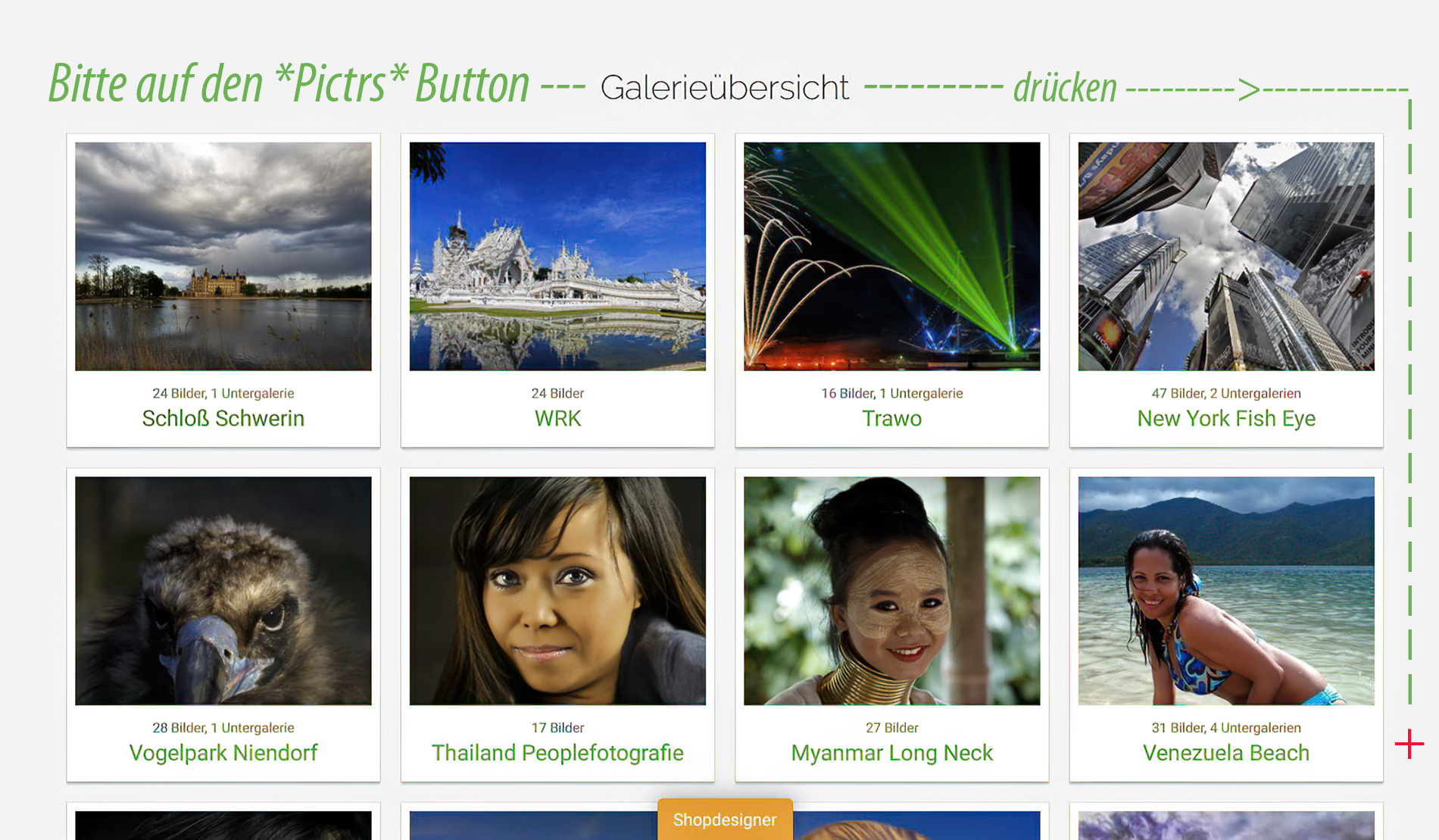This screenshot has width=1439, height=840.
Task: Open the Vogelpark Niendorf vulture image
Action: 223,591
